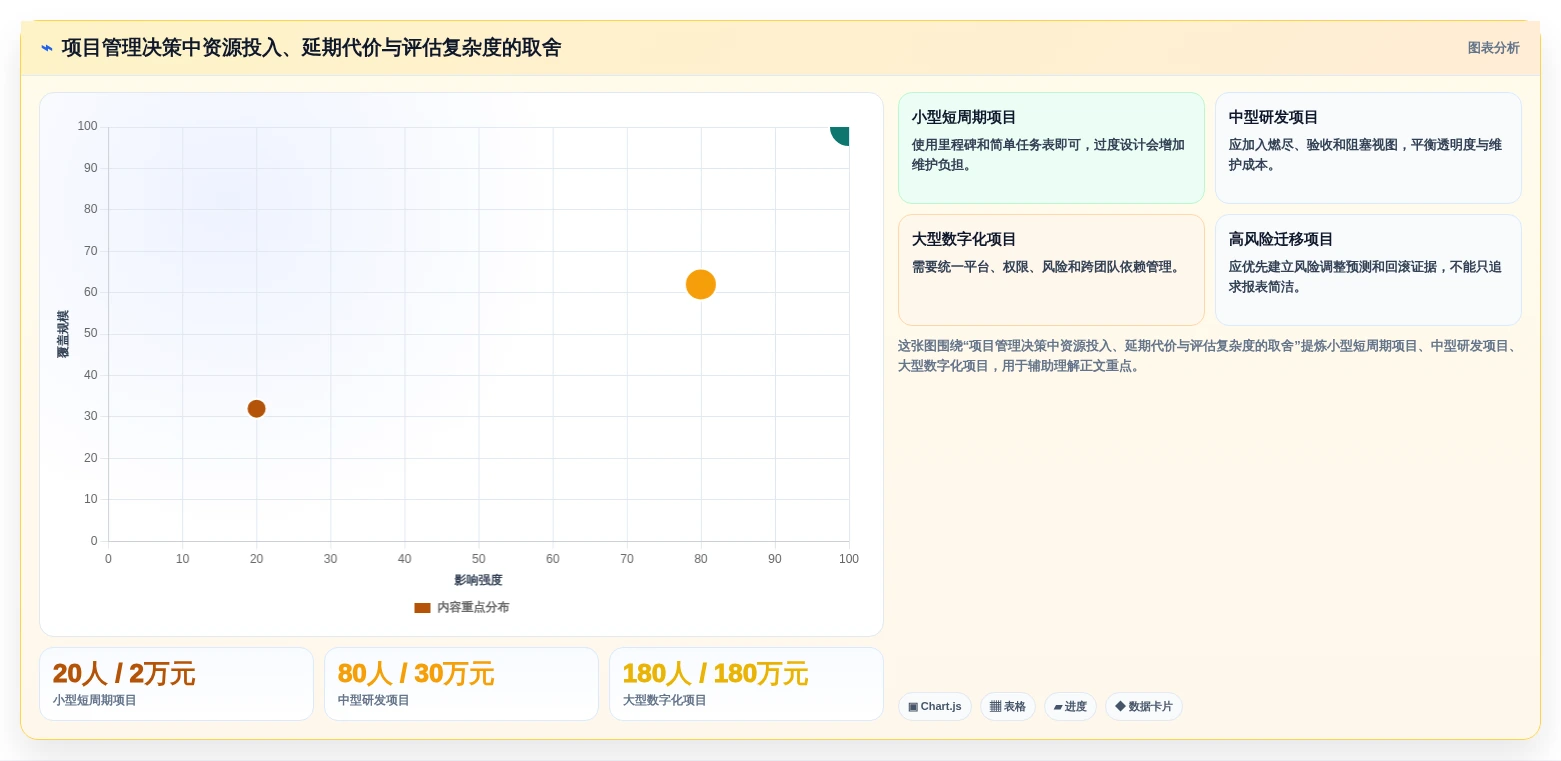The width and height of the screenshot is (1561, 761).
Task: Click the 影响强度 x-axis label
Action: tap(478, 580)
